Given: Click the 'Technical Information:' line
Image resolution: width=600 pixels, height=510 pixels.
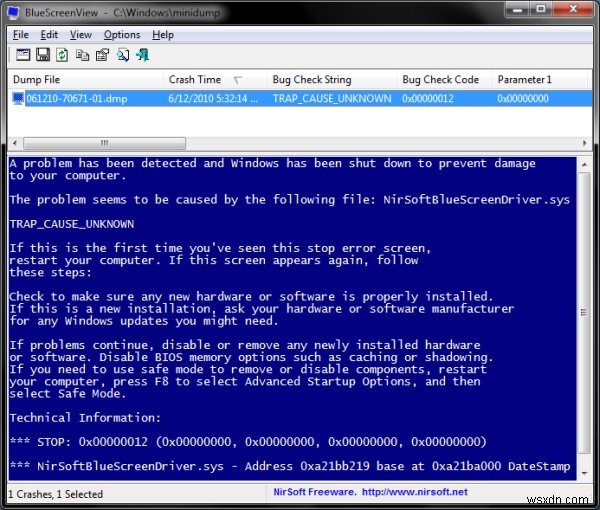Looking at the screenshot, I should click(85, 417).
